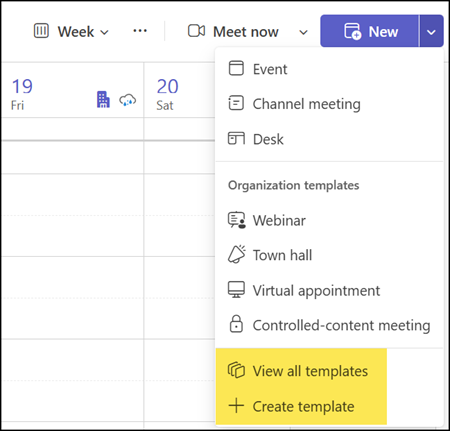450x431 pixels.
Task: Choose Channel meeting from the menu
Action: click(x=329, y=104)
